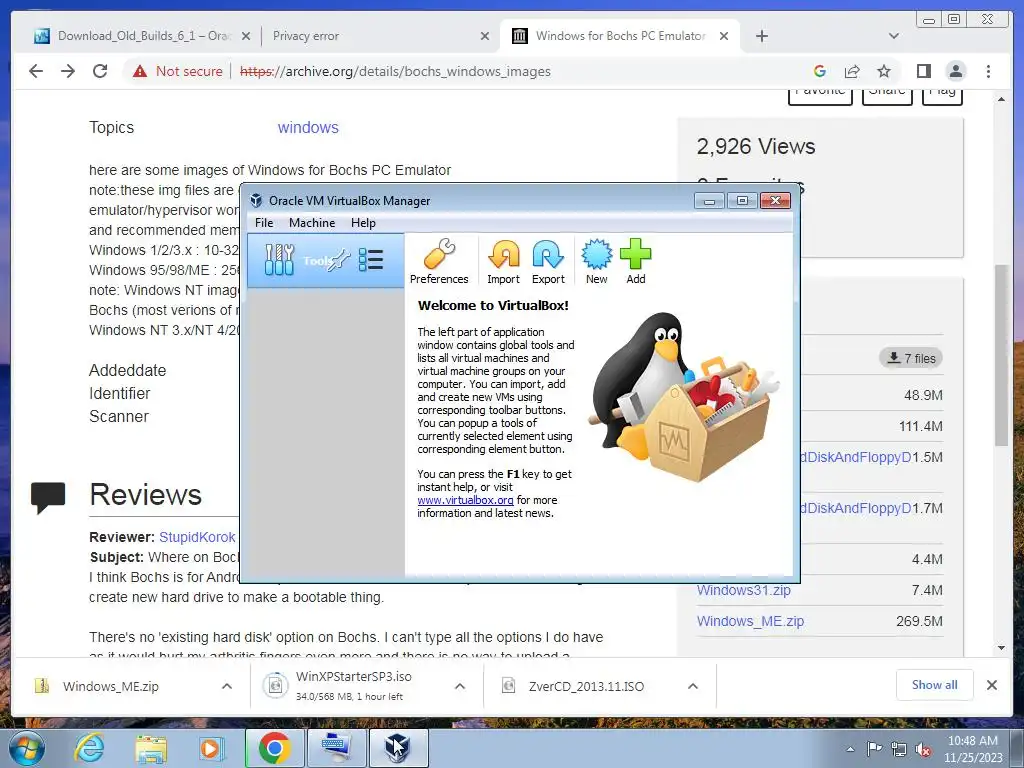Close the Privacy error tab
Viewport: 1024px width, 768px height.
(x=485, y=36)
